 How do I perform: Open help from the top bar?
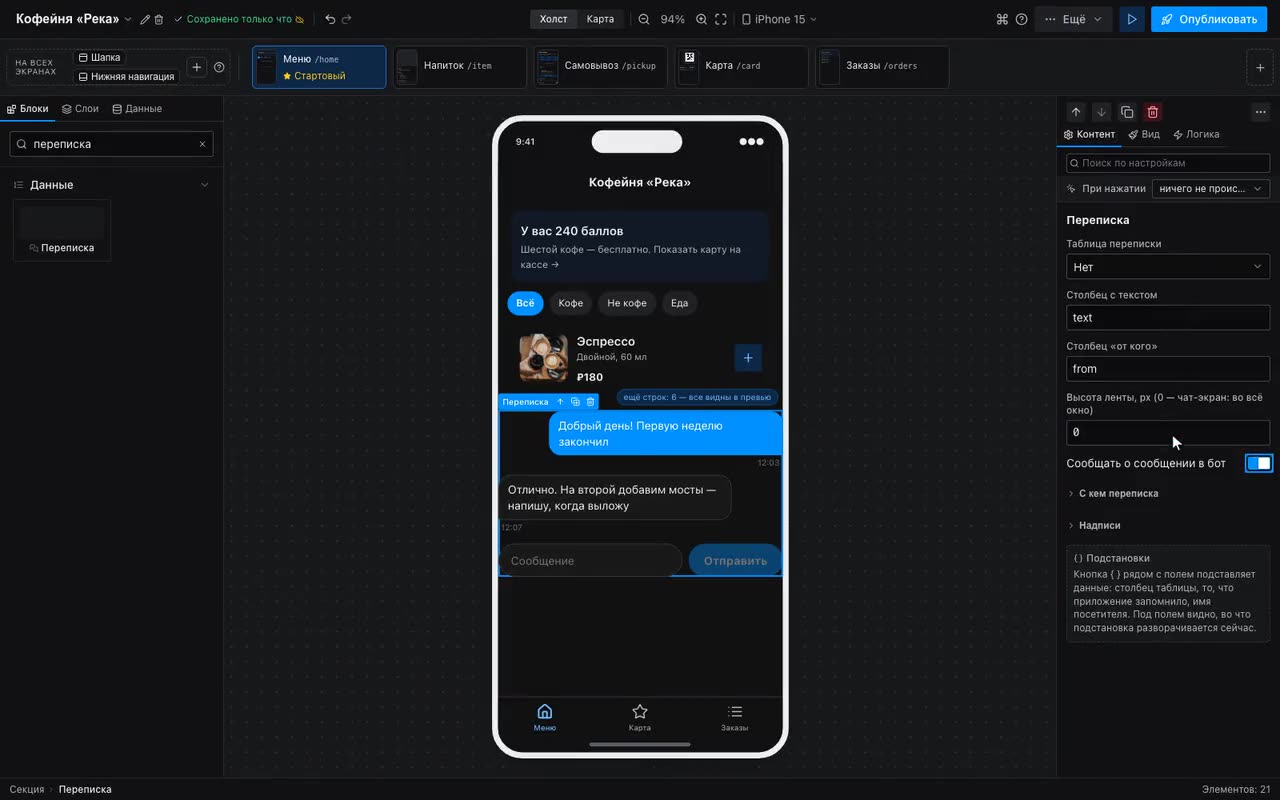pos(1021,19)
